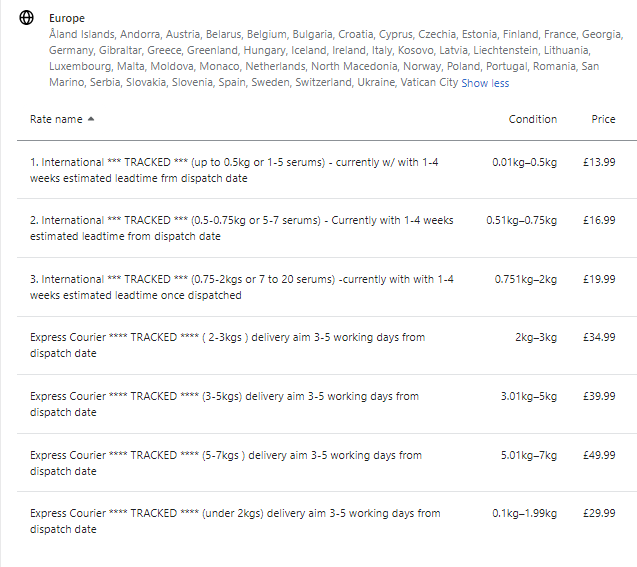
Task: Sort by the Rate name column header
Action: [56, 119]
